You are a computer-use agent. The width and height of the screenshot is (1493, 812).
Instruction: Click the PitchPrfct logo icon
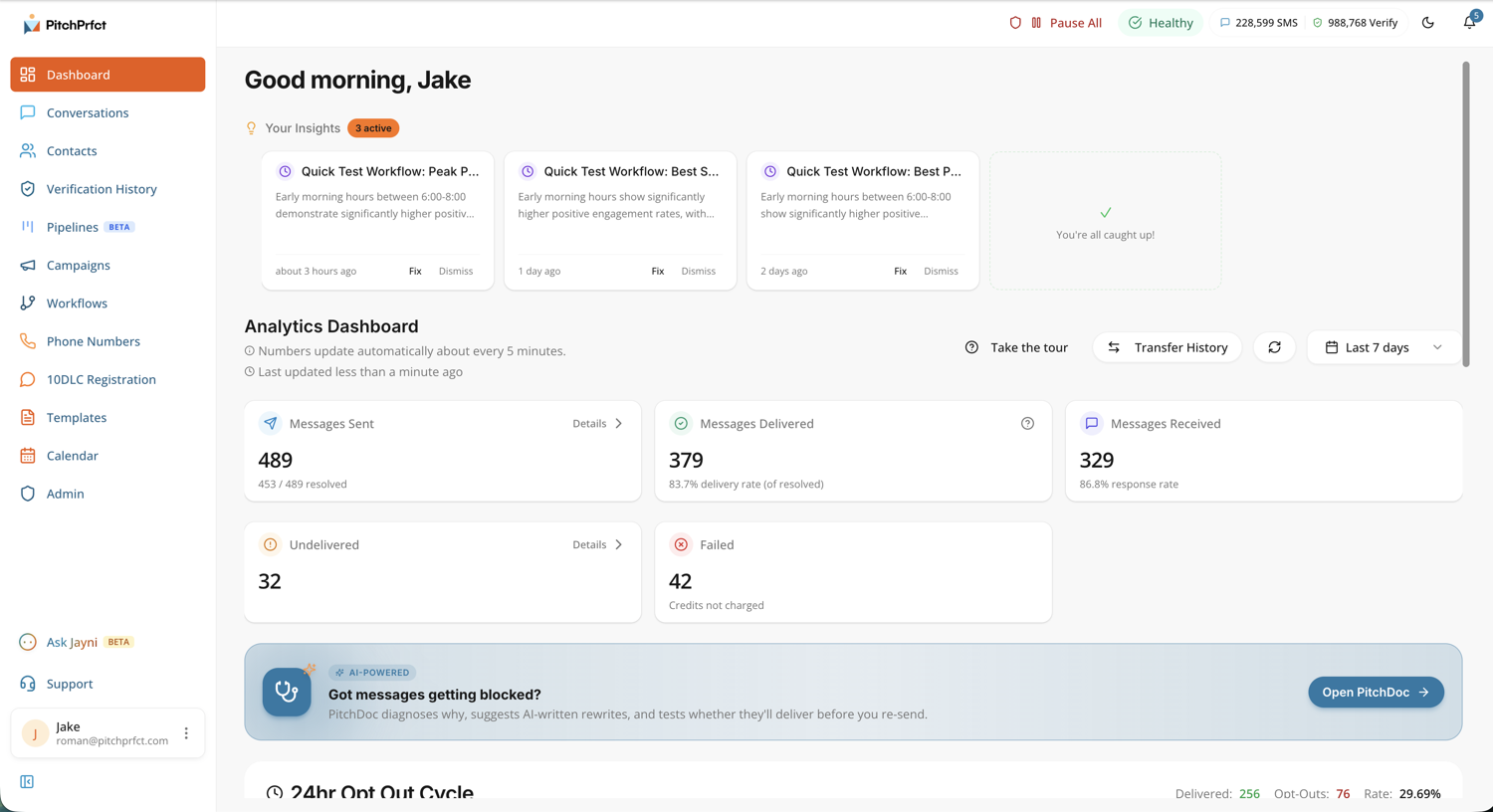tap(31, 24)
